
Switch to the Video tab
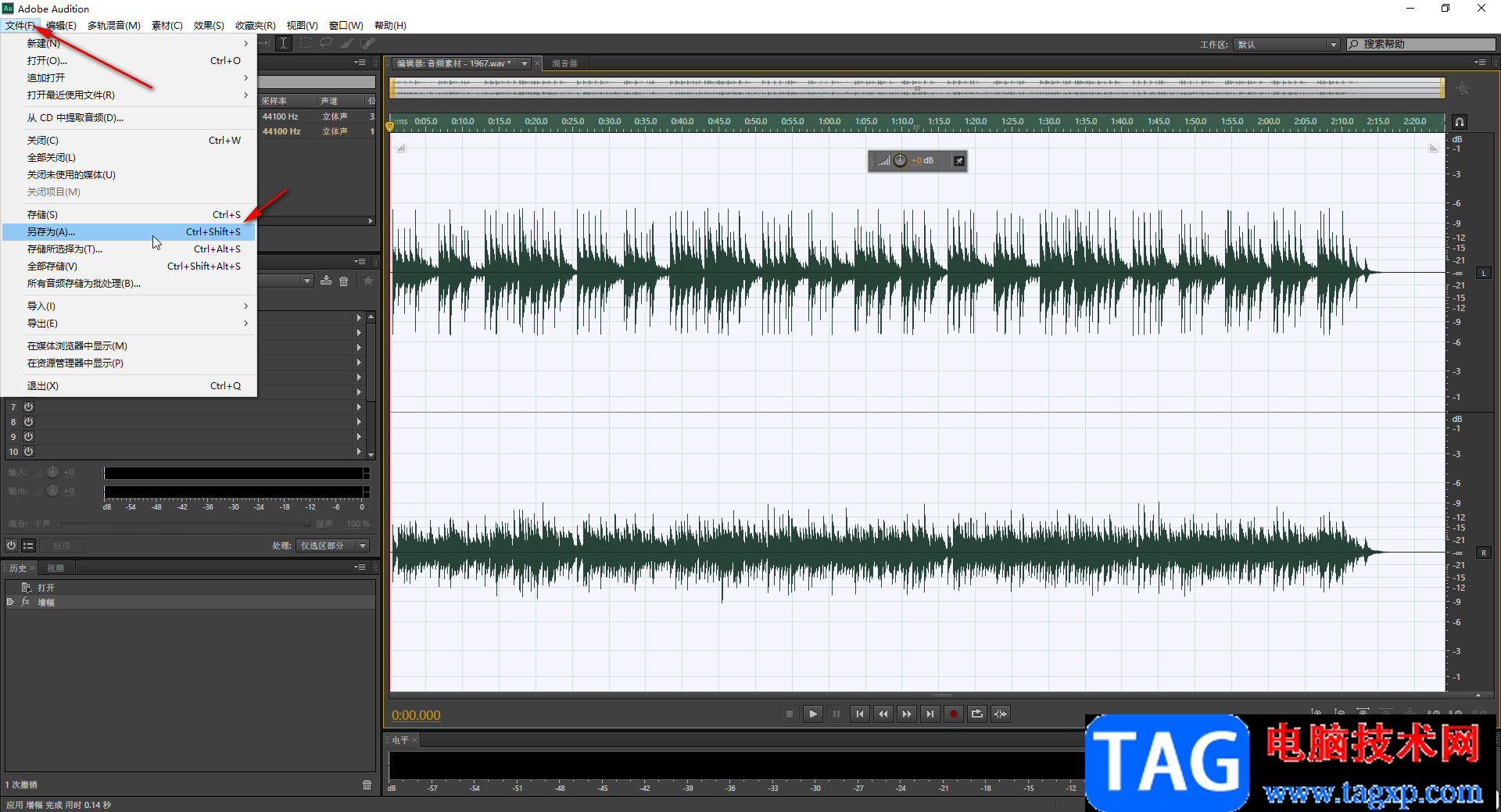(56, 568)
